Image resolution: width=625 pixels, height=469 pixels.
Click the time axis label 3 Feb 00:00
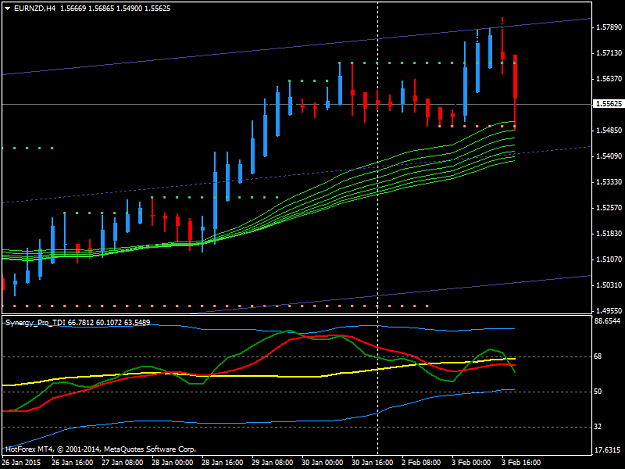(x=471, y=463)
